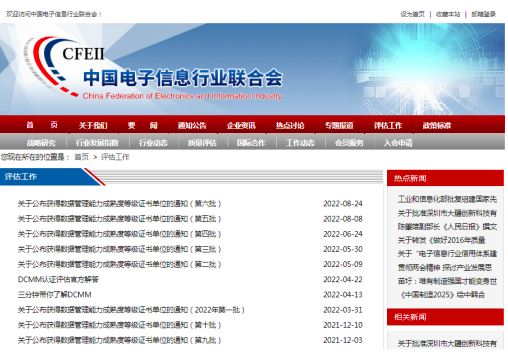Image resolution: width=508 pixels, height=360 pixels.
Task: Open the 关于批准深圳市大疆 link under 相关新闻
Action: pyautogui.click(x=447, y=343)
